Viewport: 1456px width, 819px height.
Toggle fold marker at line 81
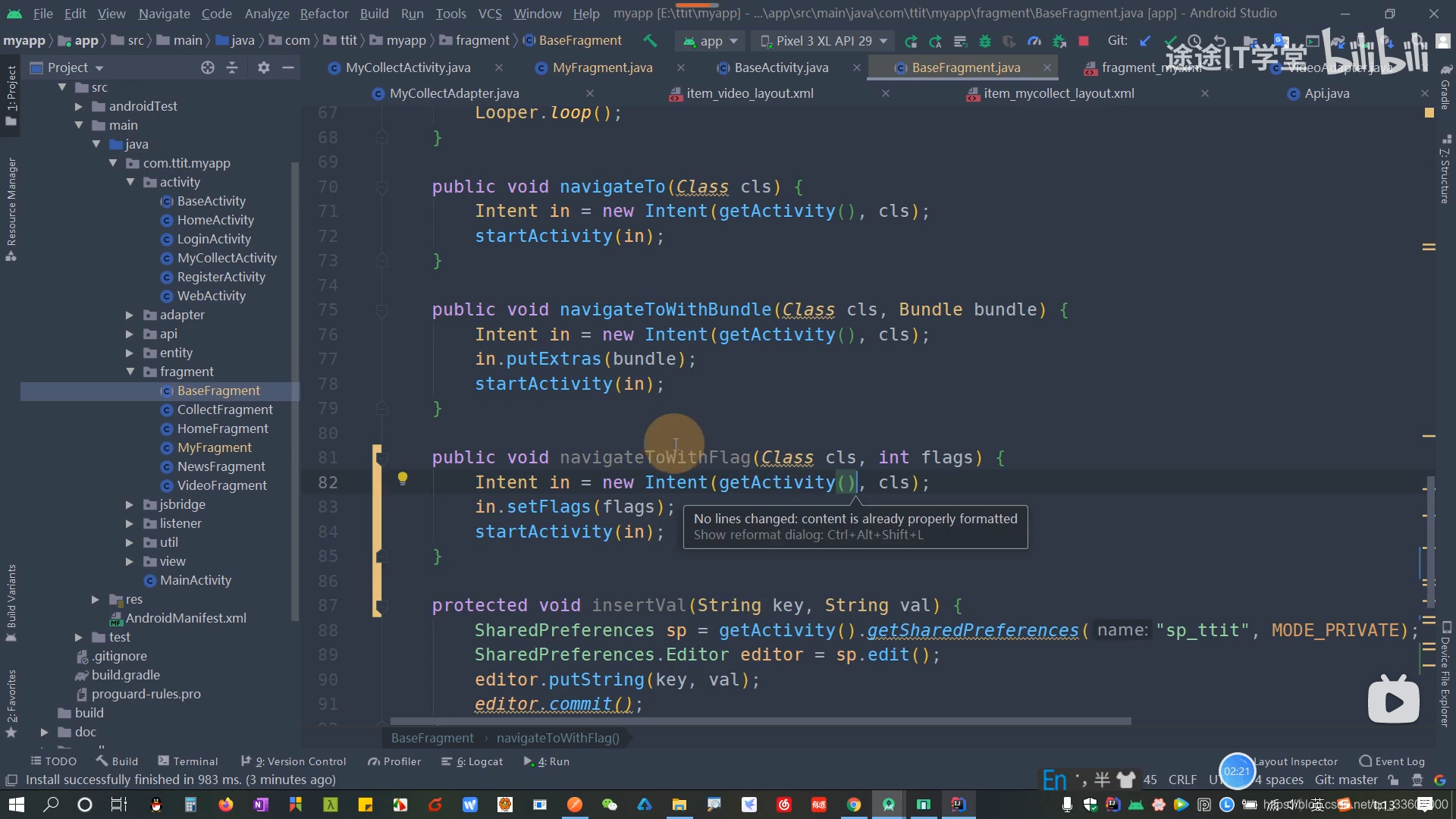pos(381,458)
